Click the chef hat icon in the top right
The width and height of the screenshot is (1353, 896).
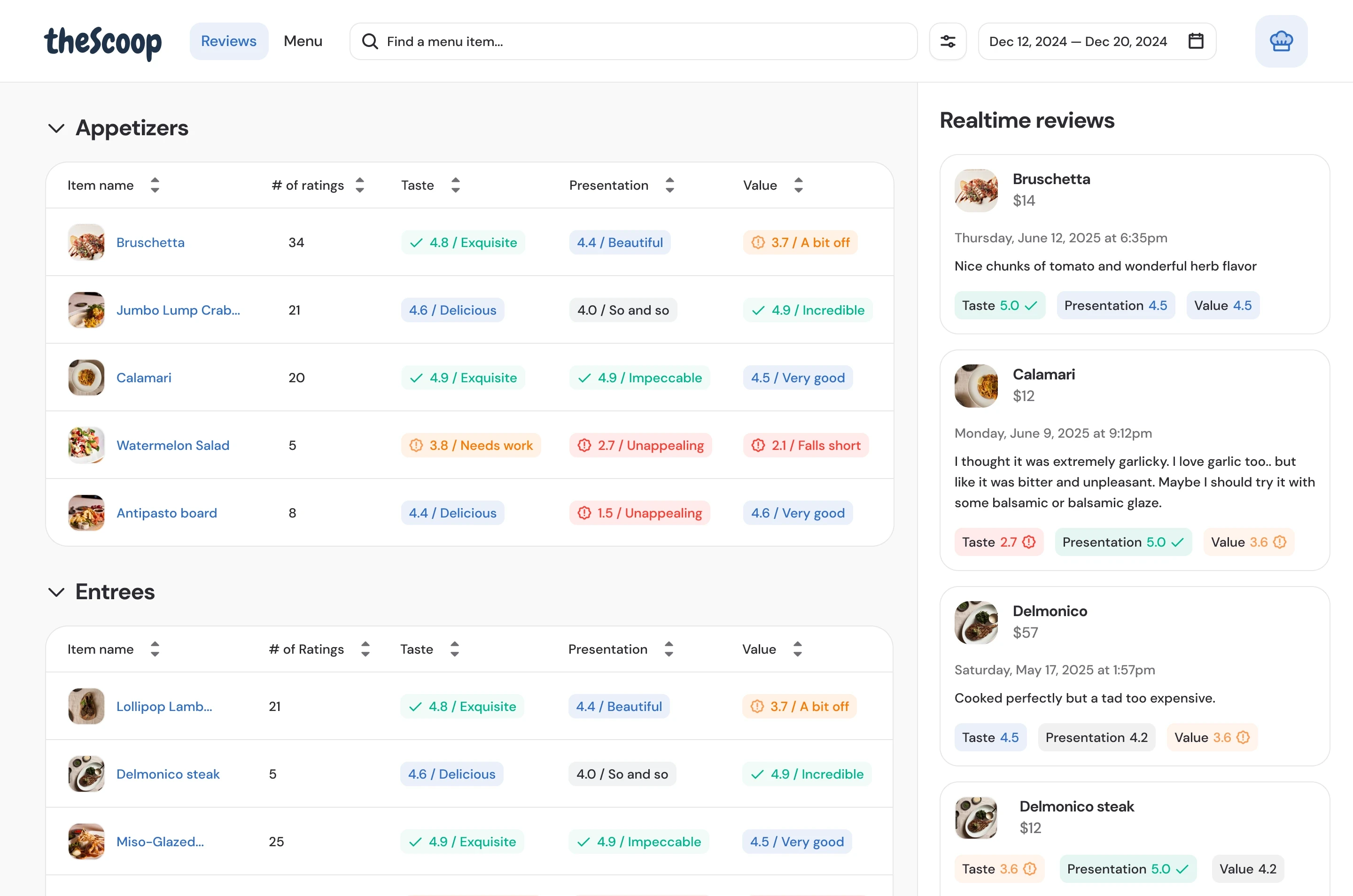(1281, 40)
